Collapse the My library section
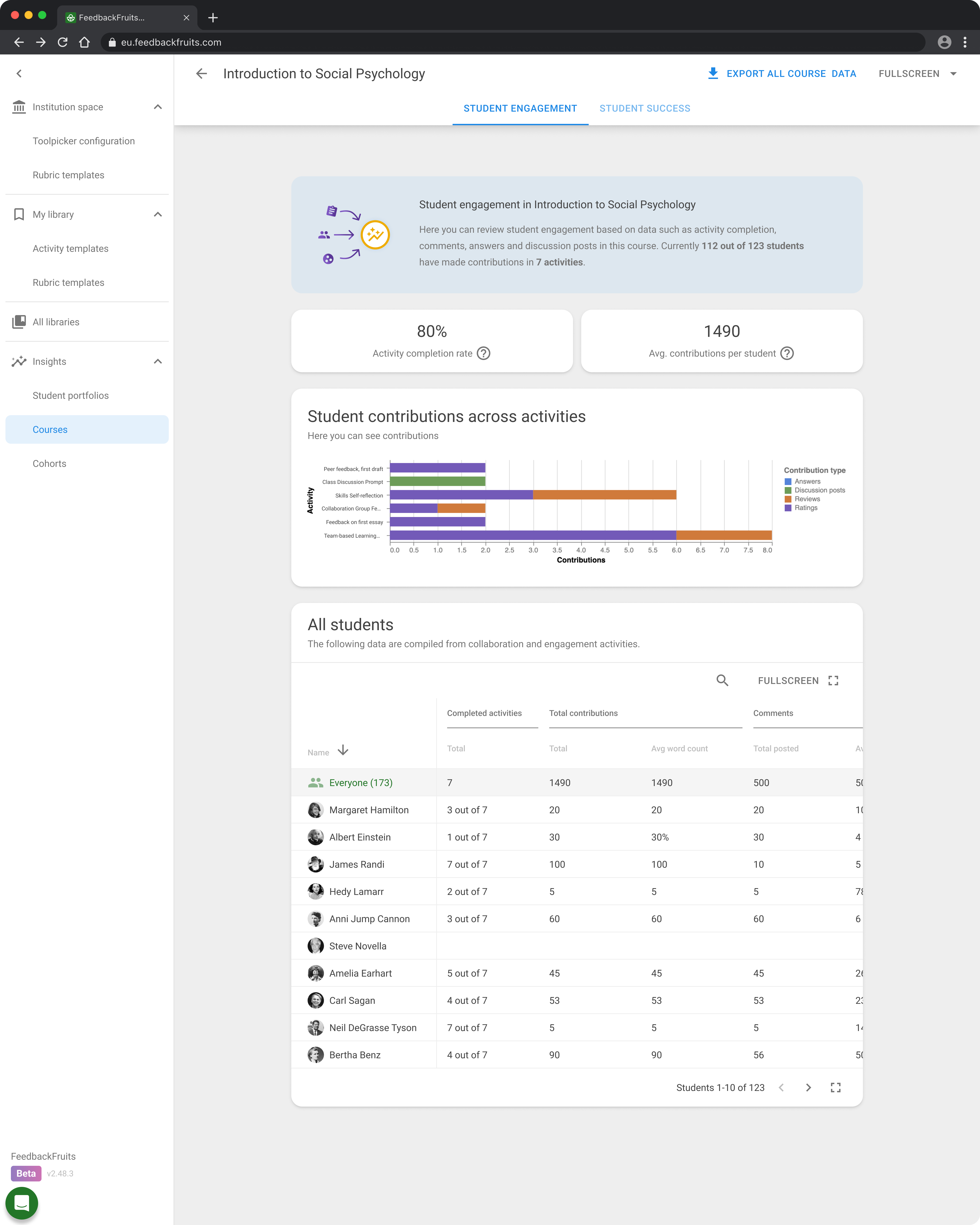This screenshot has width=980, height=1225. pyautogui.click(x=158, y=214)
